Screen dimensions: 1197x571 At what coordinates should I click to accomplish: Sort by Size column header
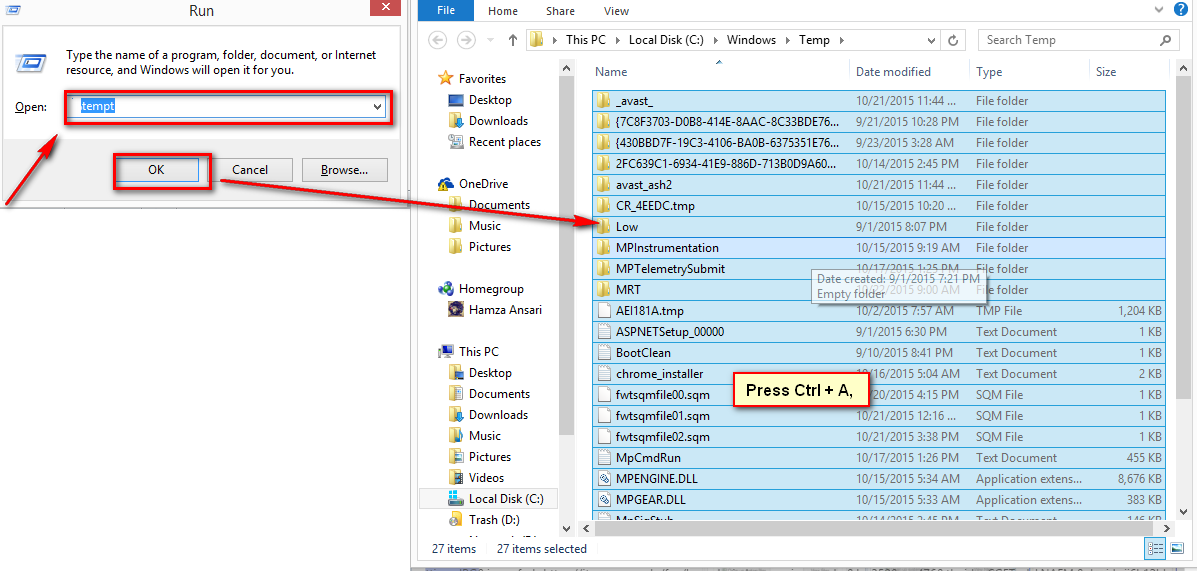coord(1128,72)
